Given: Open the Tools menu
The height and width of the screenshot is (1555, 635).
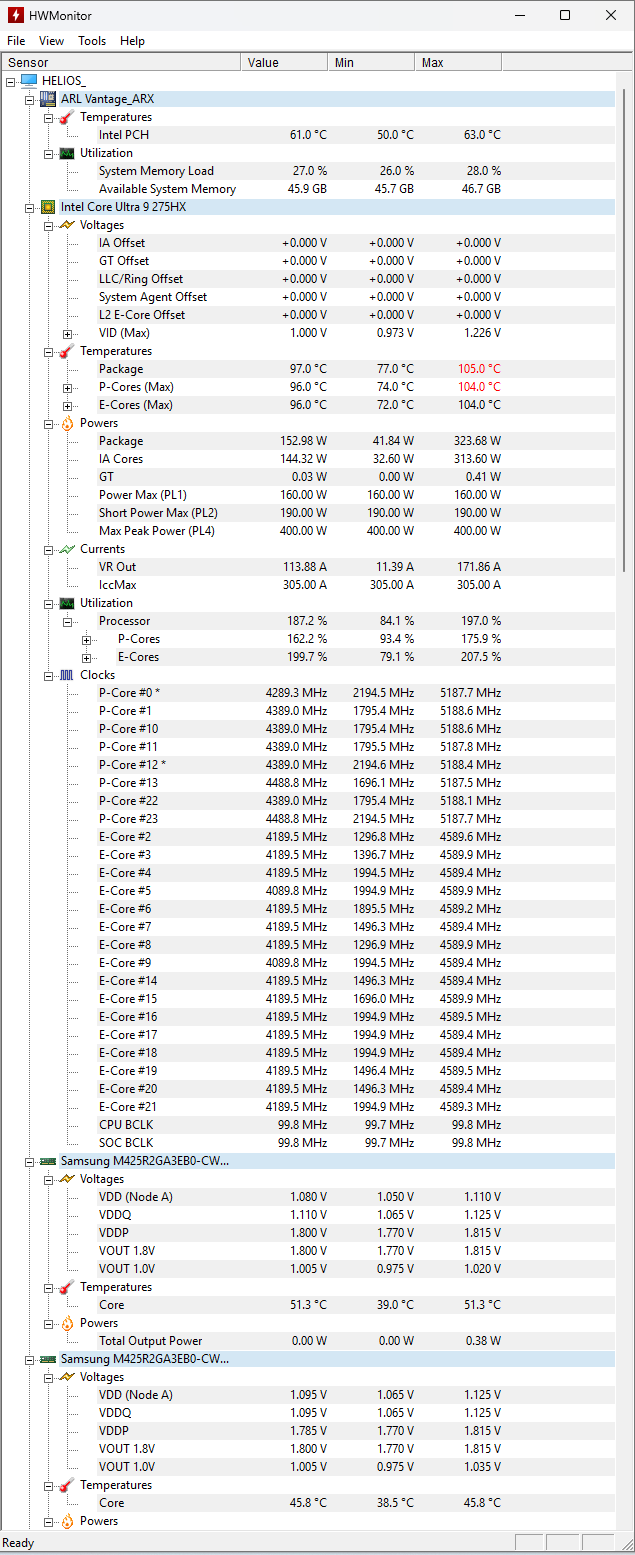Looking at the screenshot, I should [x=92, y=41].
